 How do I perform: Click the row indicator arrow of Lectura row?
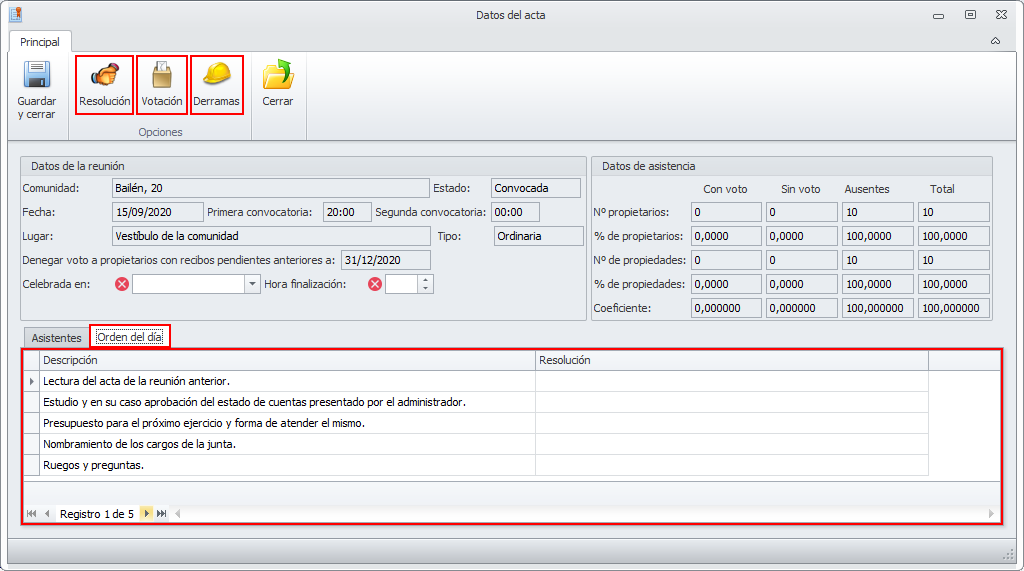pos(31,381)
